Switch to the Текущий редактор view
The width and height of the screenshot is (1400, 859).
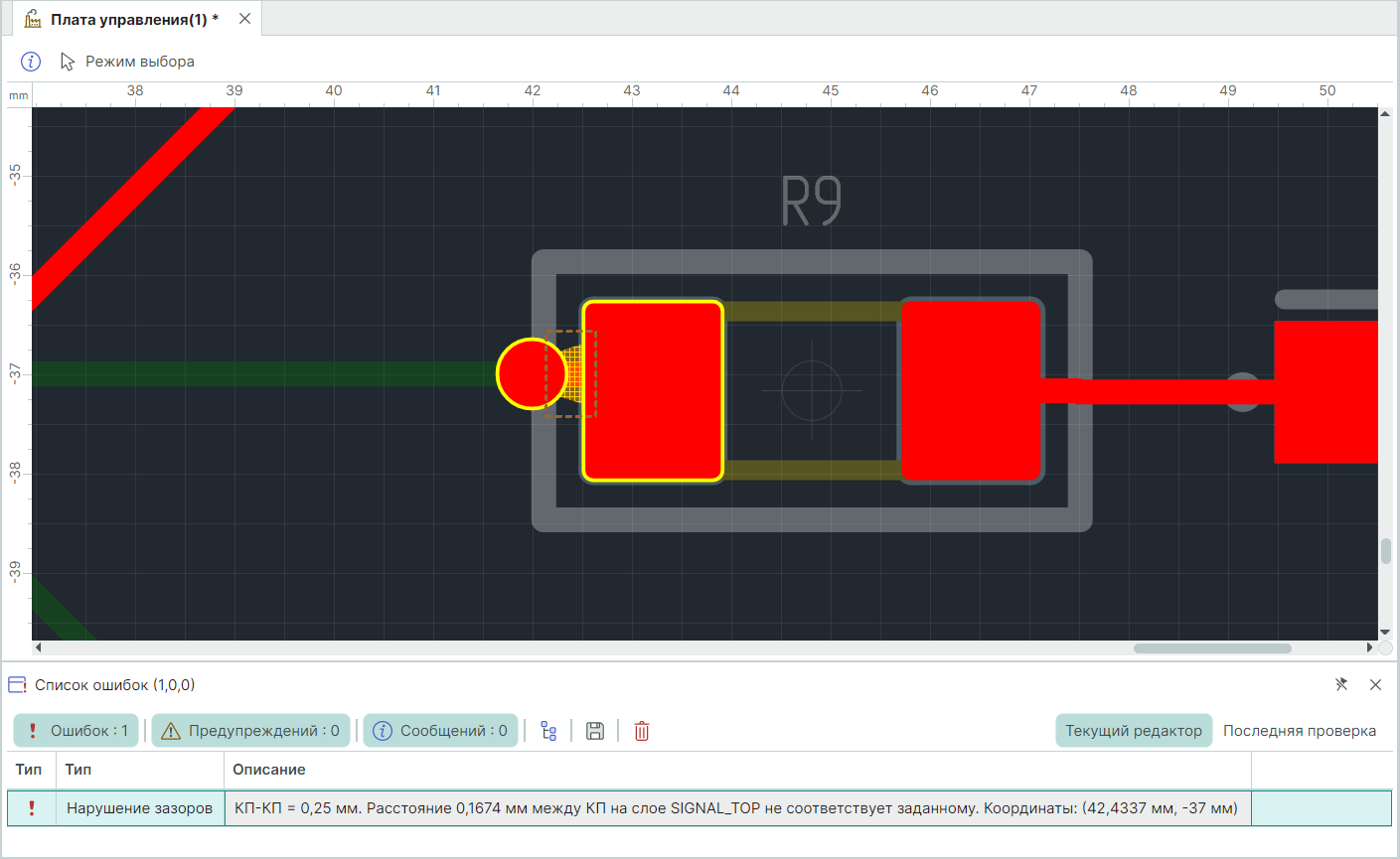pos(1133,731)
